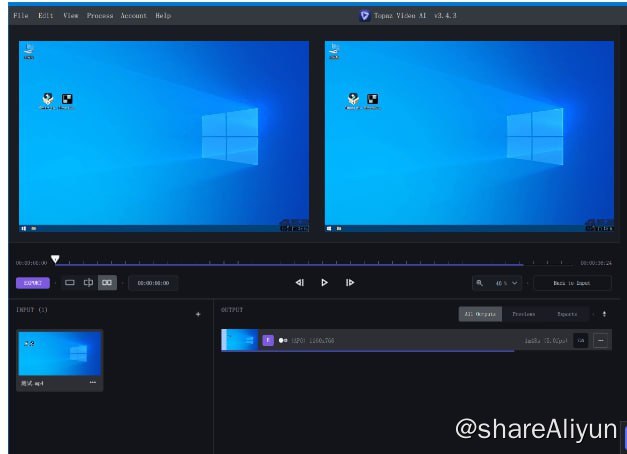This screenshot has width=627, height=454.
Task: Click the right output preview pane
Action: (469, 136)
